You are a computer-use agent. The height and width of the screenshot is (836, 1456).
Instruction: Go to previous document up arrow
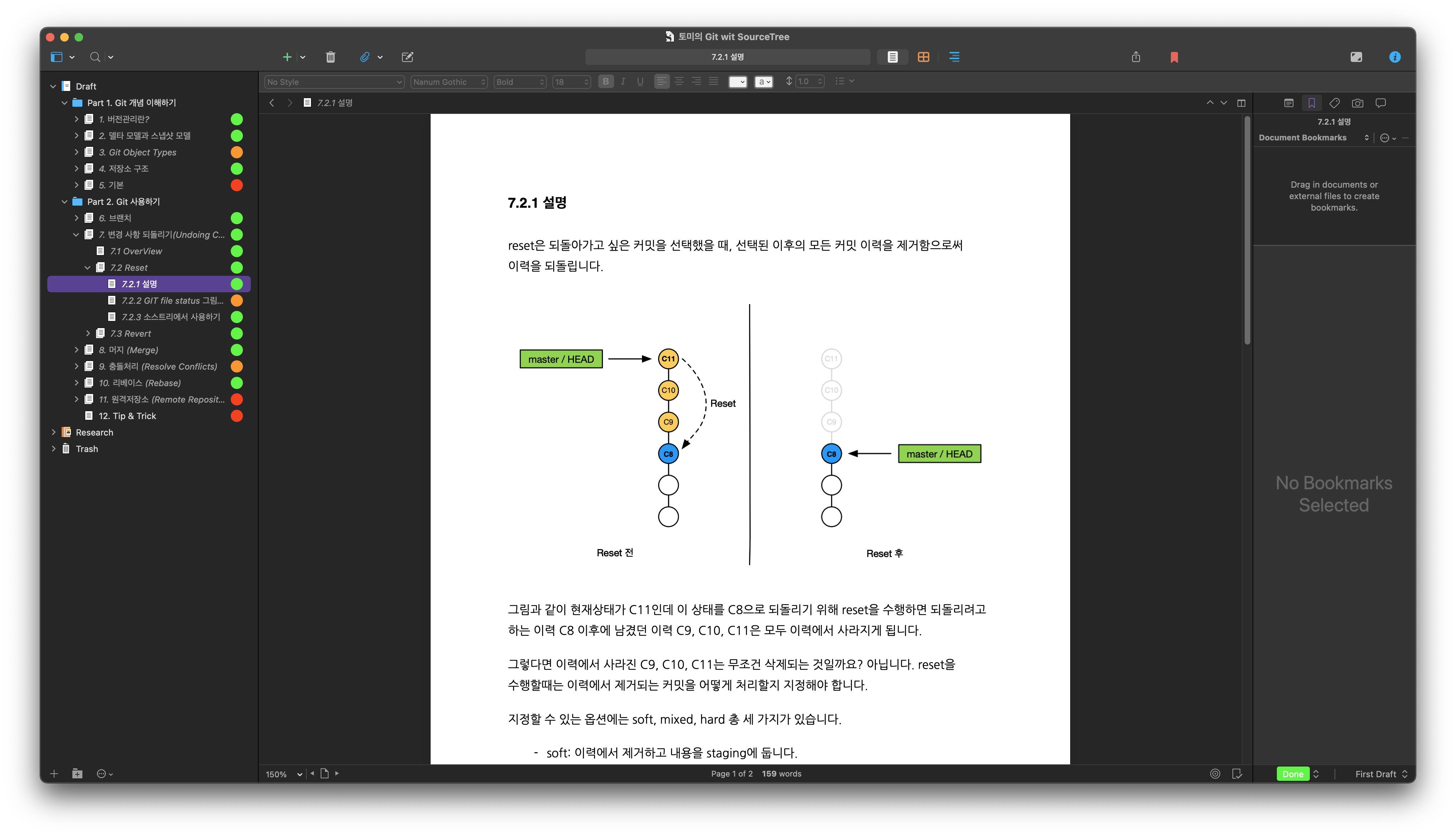click(x=1210, y=103)
